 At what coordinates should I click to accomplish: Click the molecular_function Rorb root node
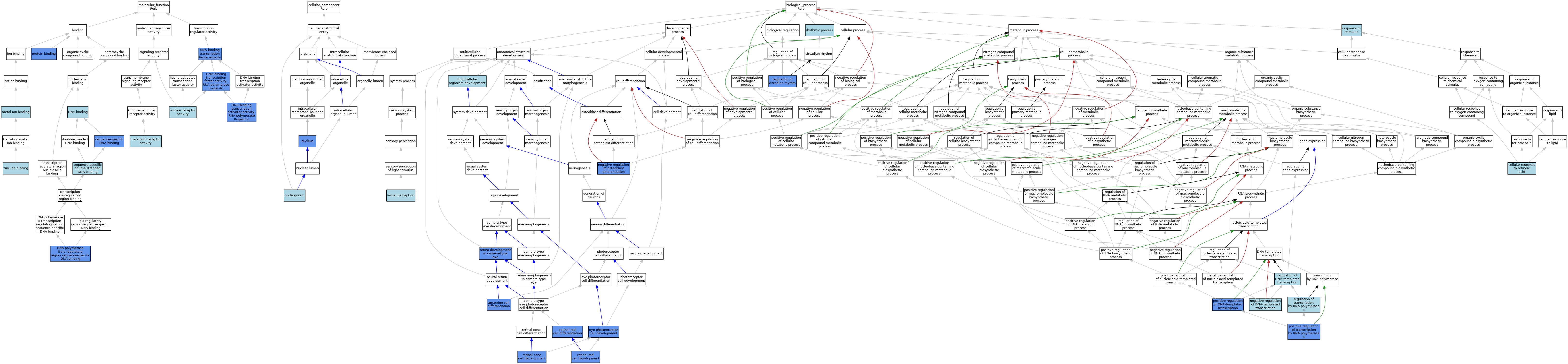(153, 7)
